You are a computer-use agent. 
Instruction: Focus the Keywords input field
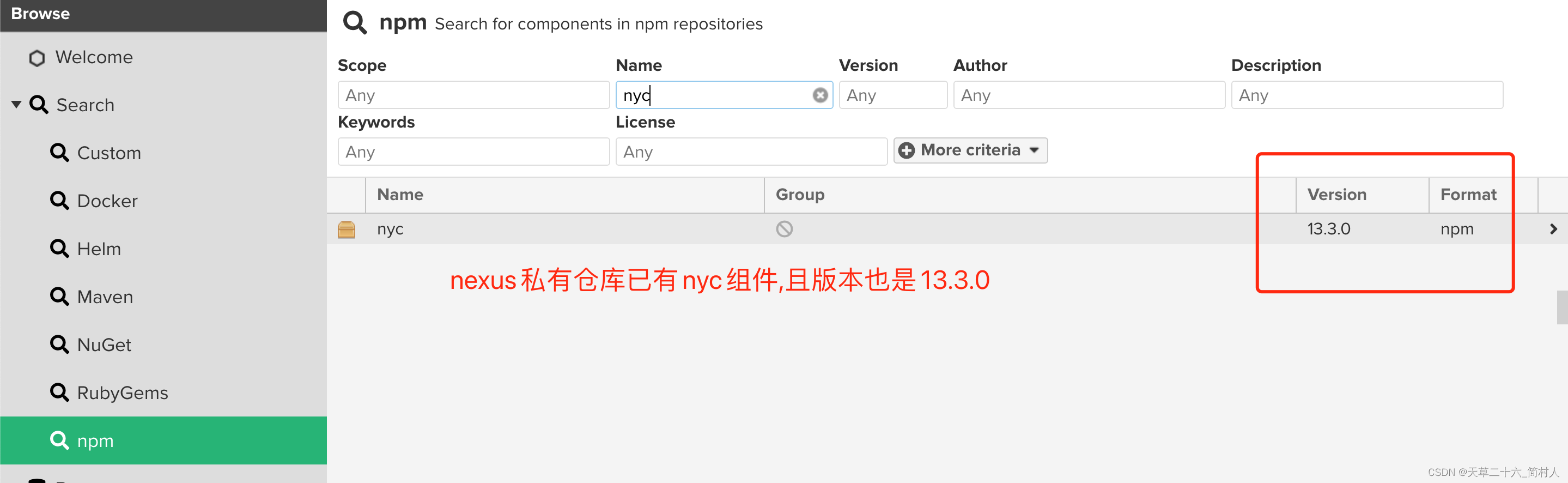473,152
